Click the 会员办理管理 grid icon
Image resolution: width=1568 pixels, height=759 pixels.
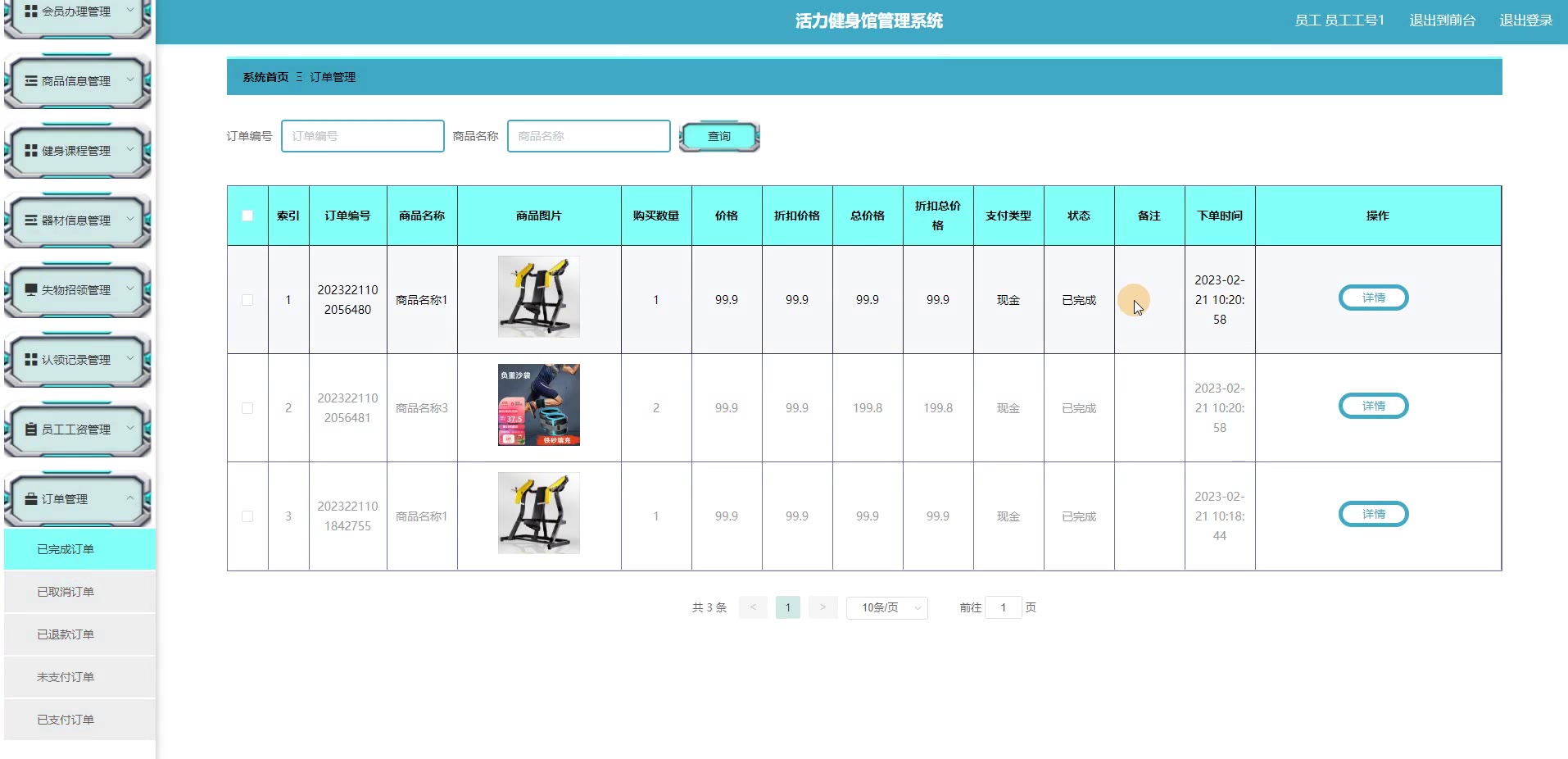point(31,11)
